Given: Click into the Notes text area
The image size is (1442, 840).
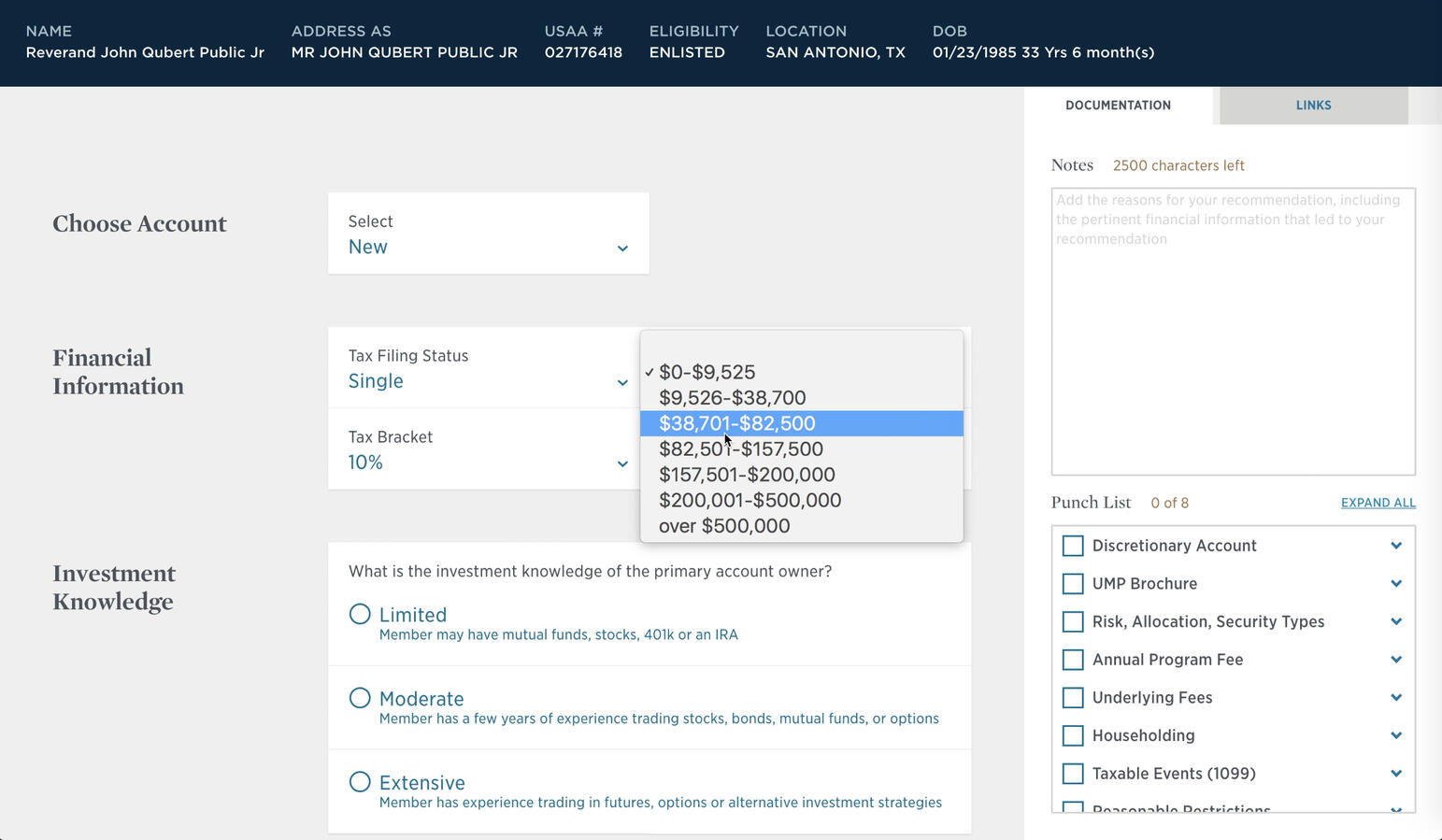Looking at the screenshot, I should click(1233, 332).
